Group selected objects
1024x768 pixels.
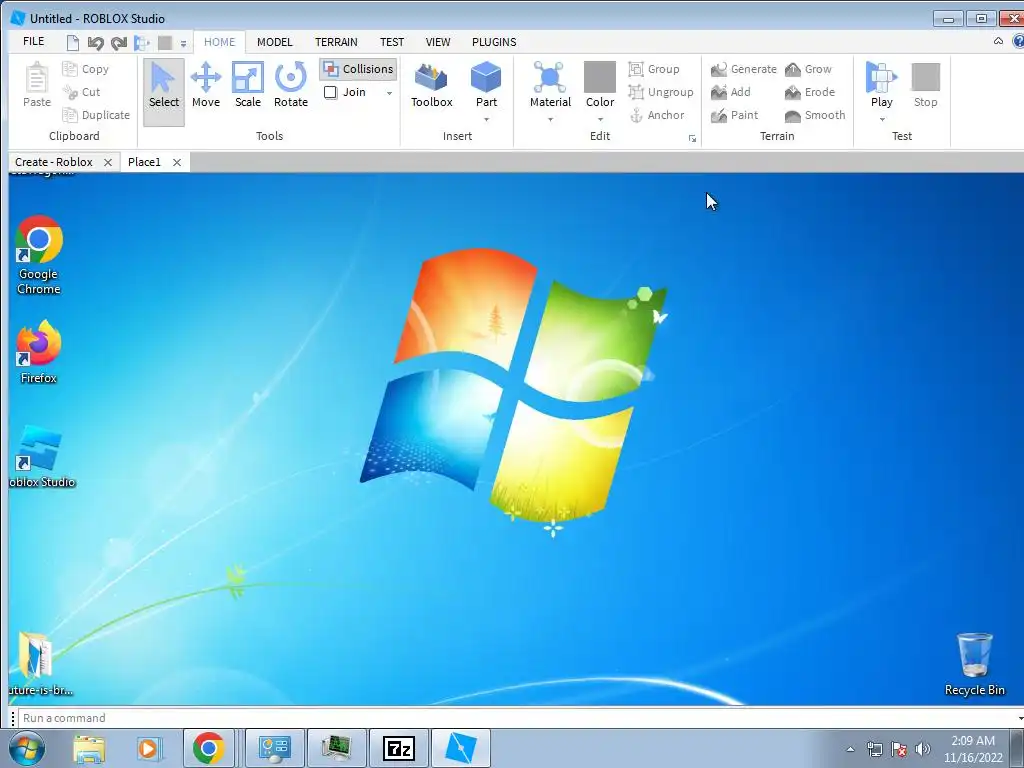(x=654, y=69)
